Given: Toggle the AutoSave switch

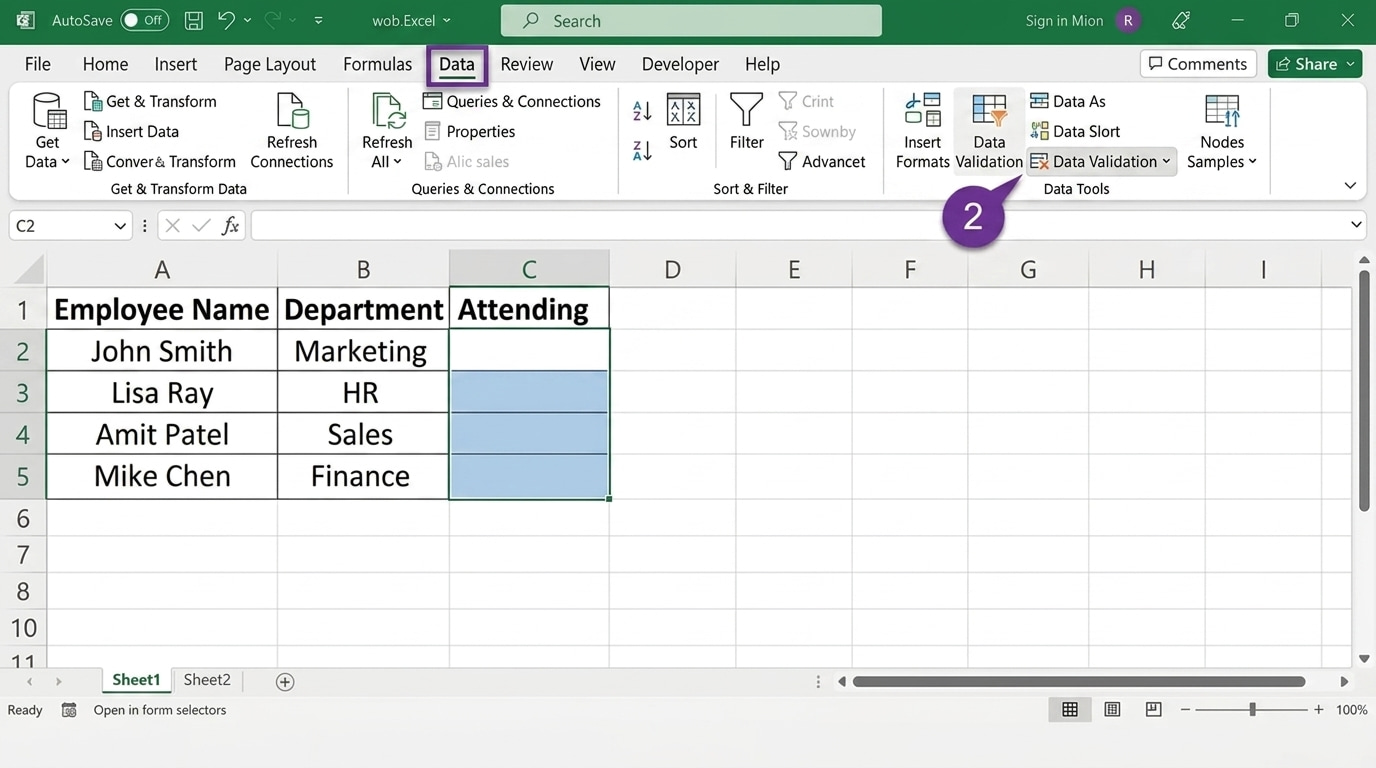Looking at the screenshot, I should coord(144,20).
